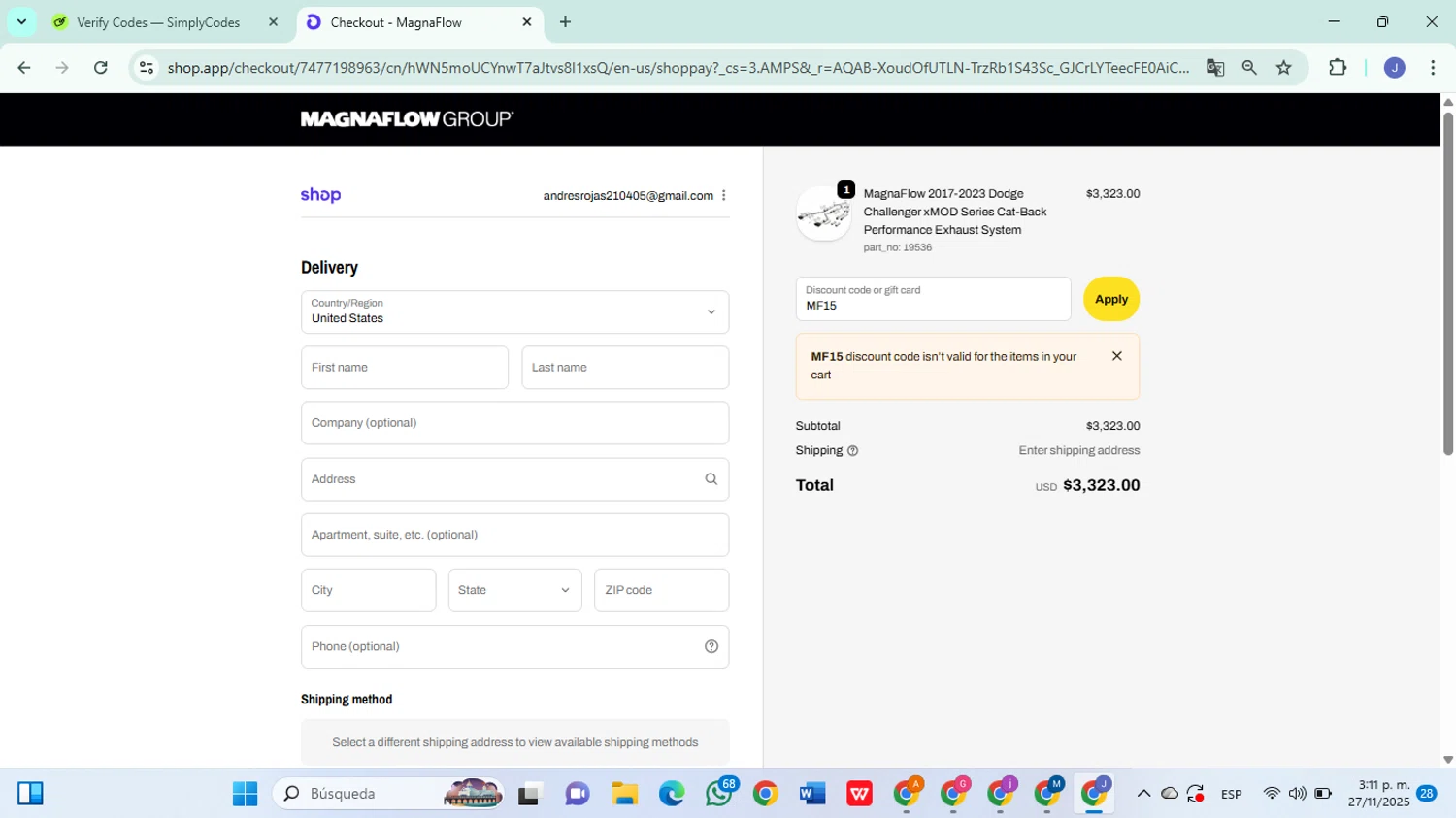Click the taskbar Búsqueda search box
1456x818 pixels.
tap(388, 794)
